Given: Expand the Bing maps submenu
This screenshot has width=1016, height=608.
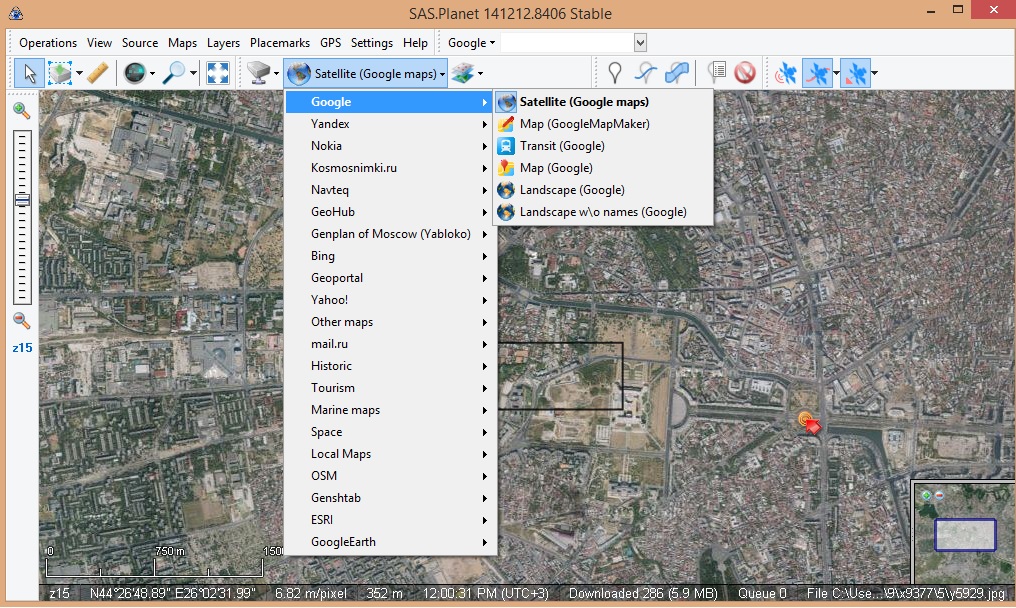Looking at the screenshot, I should [391, 256].
